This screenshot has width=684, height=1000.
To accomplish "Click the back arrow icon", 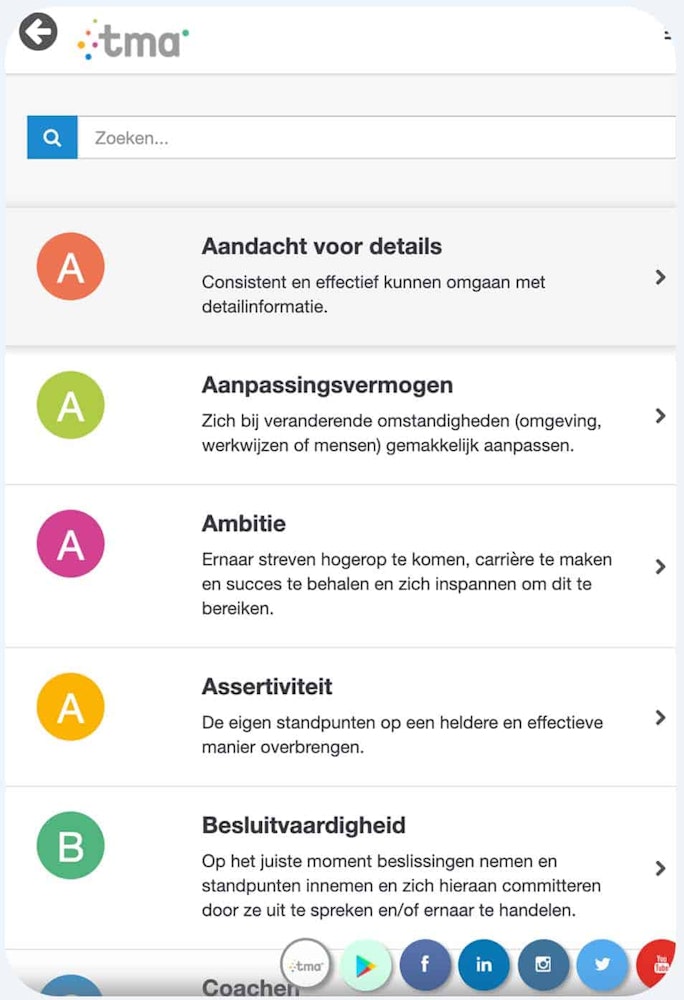I will coord(38,31).
